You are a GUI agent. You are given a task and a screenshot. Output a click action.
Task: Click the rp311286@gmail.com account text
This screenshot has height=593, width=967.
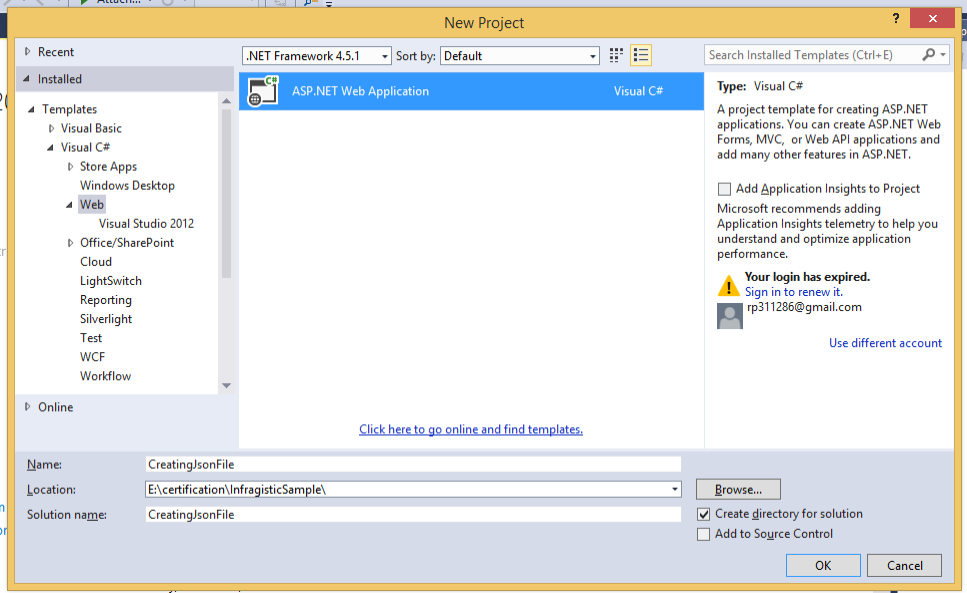[x=804, y=307]
